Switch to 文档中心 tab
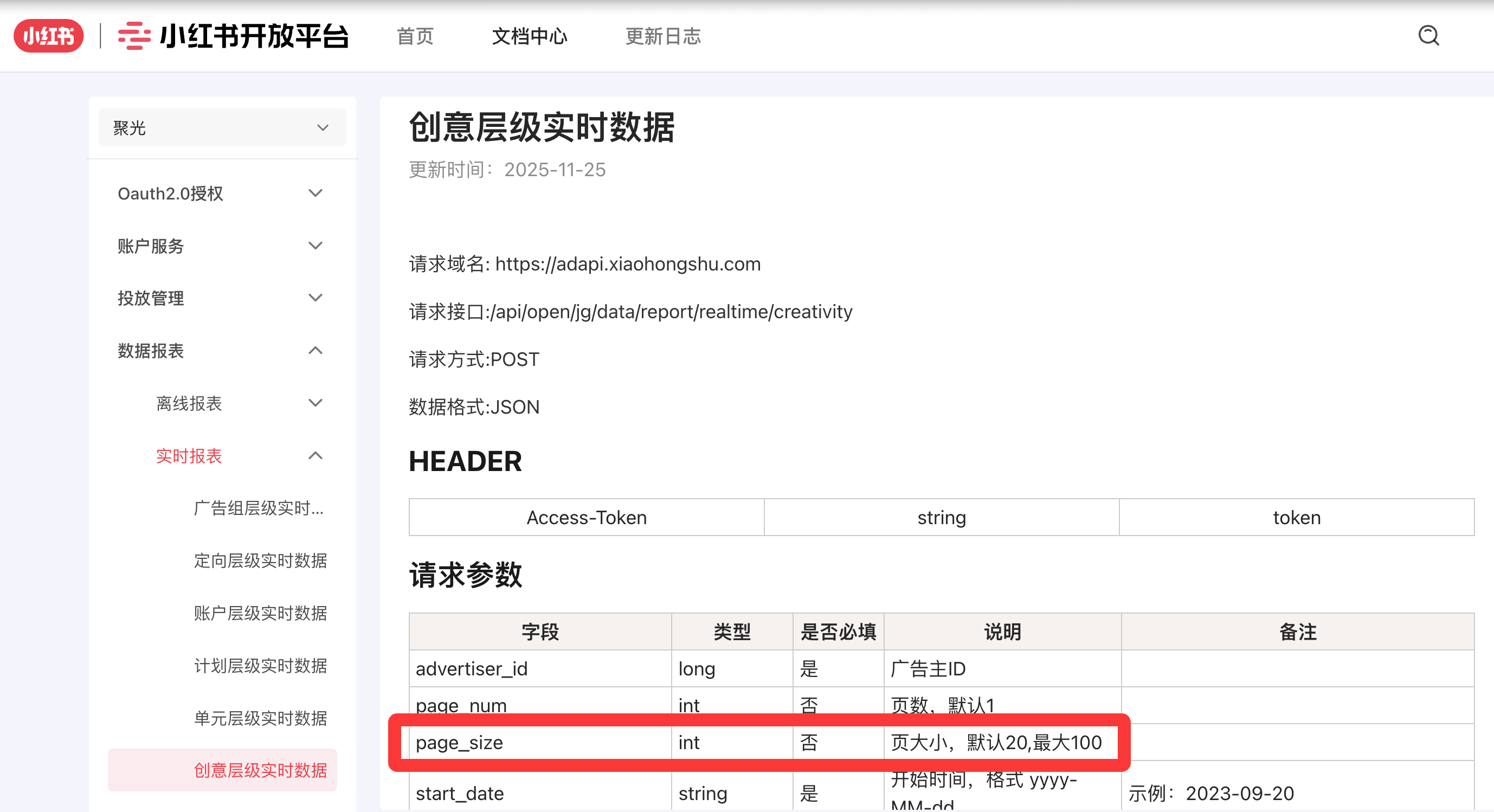This screenshot has height=812, width=1494. (529, 36)
